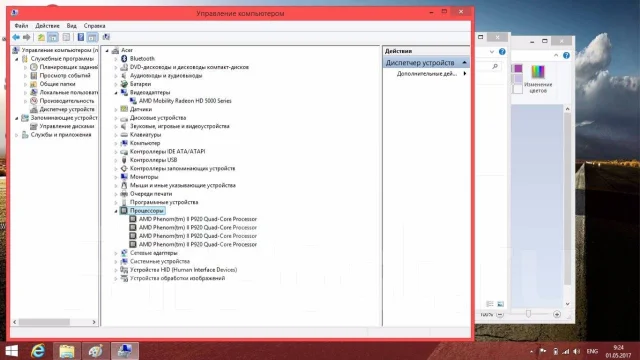Select the Мониторы category
Image resolution: width=640 pixels, height=360 pixels.
144,177
